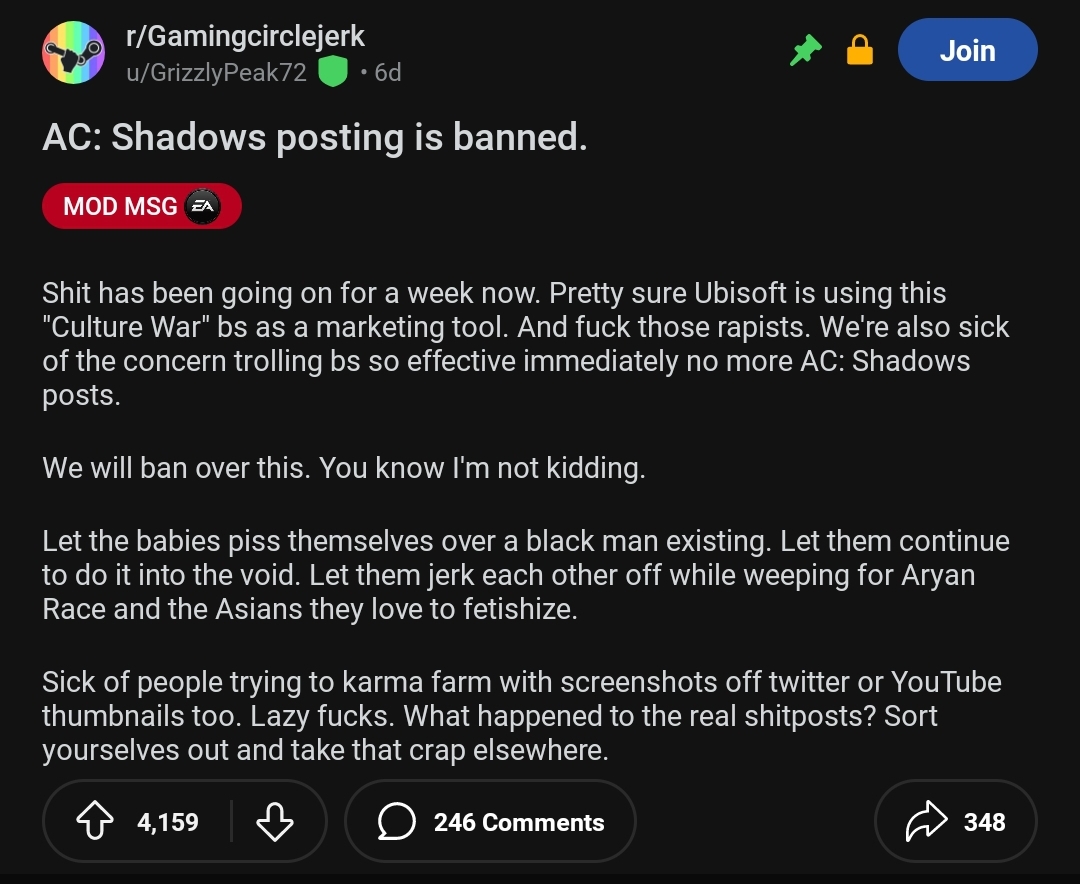Click the 348 share count

pos(984,822)
